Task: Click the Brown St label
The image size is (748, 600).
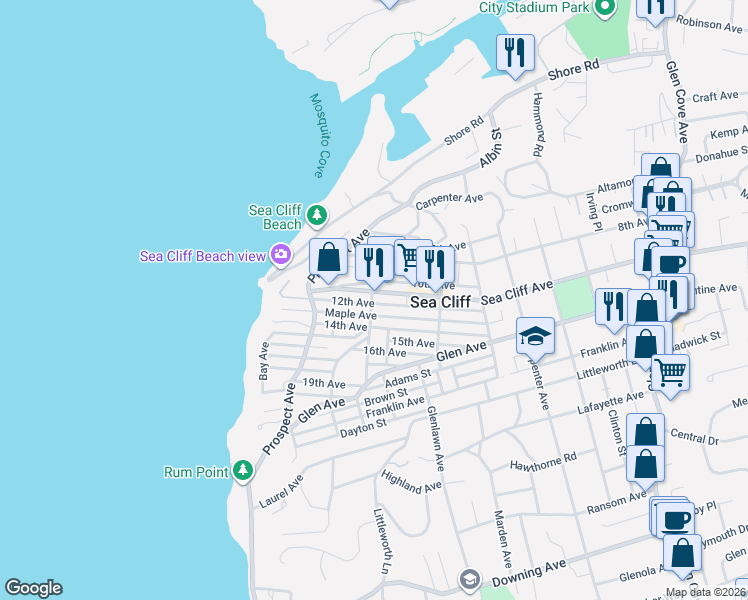Action: click(386, 397)
